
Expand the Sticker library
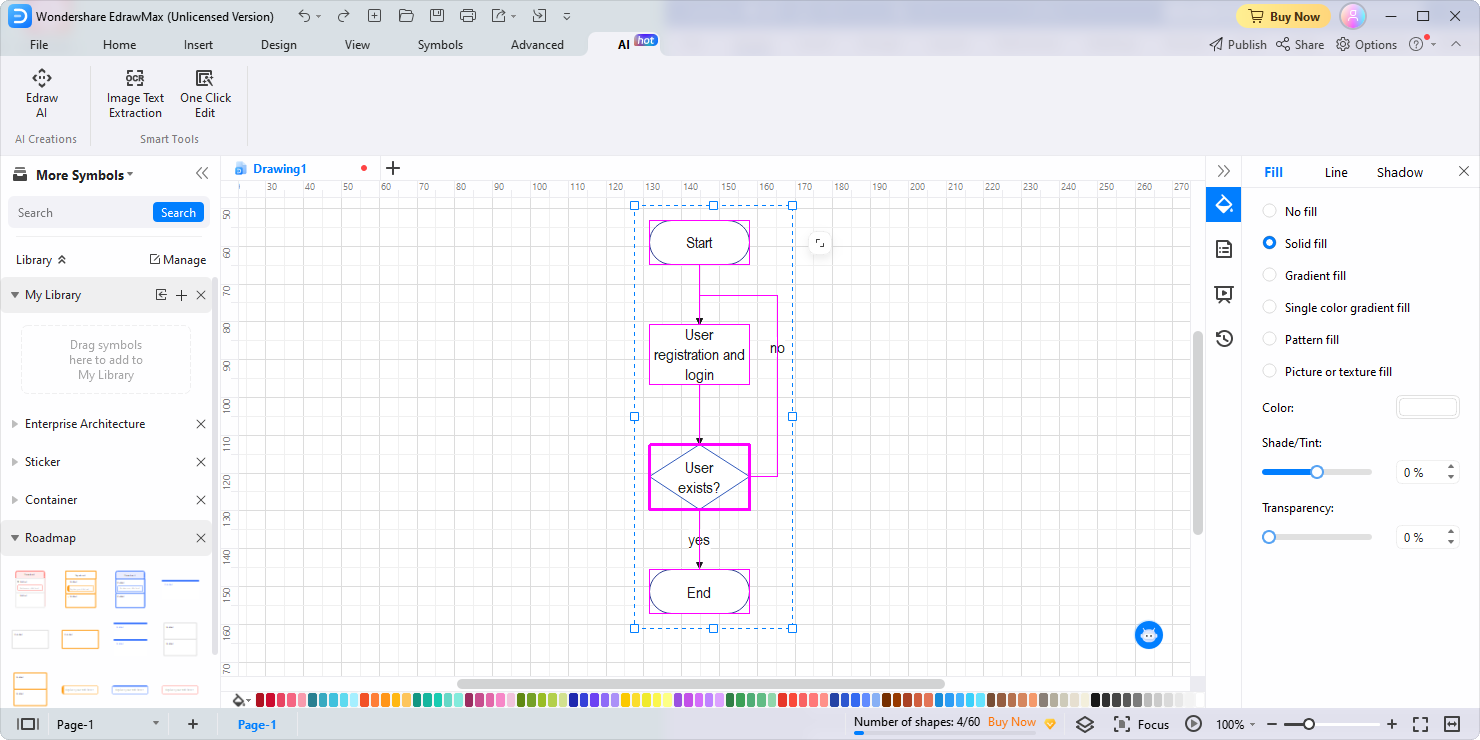point(14,462)
